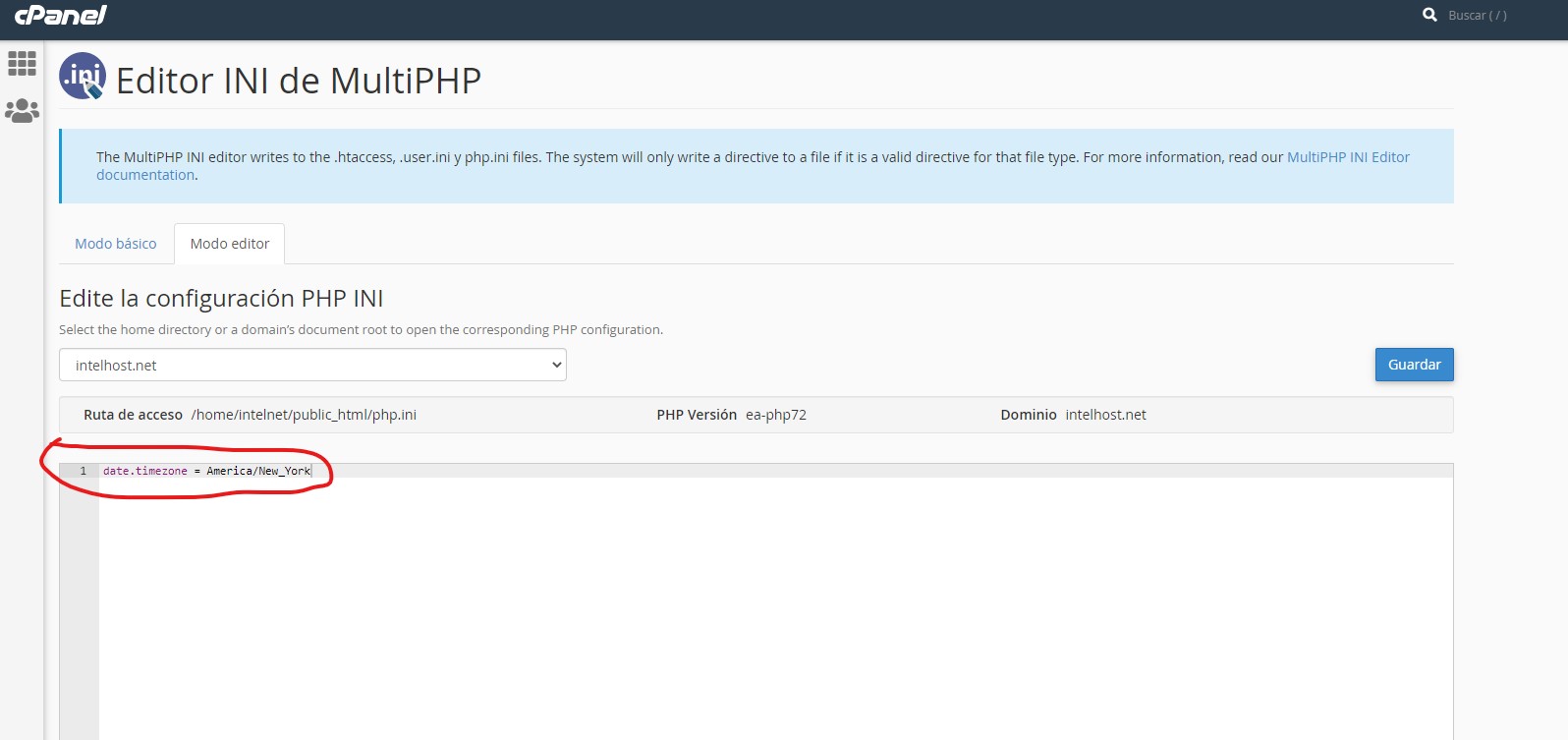Image resolution: width=1568 pixels, height=740 pixels.
Task: Click the Dominio intelhost.net value
Action: pyautogui.click(x=1105, y=415)
